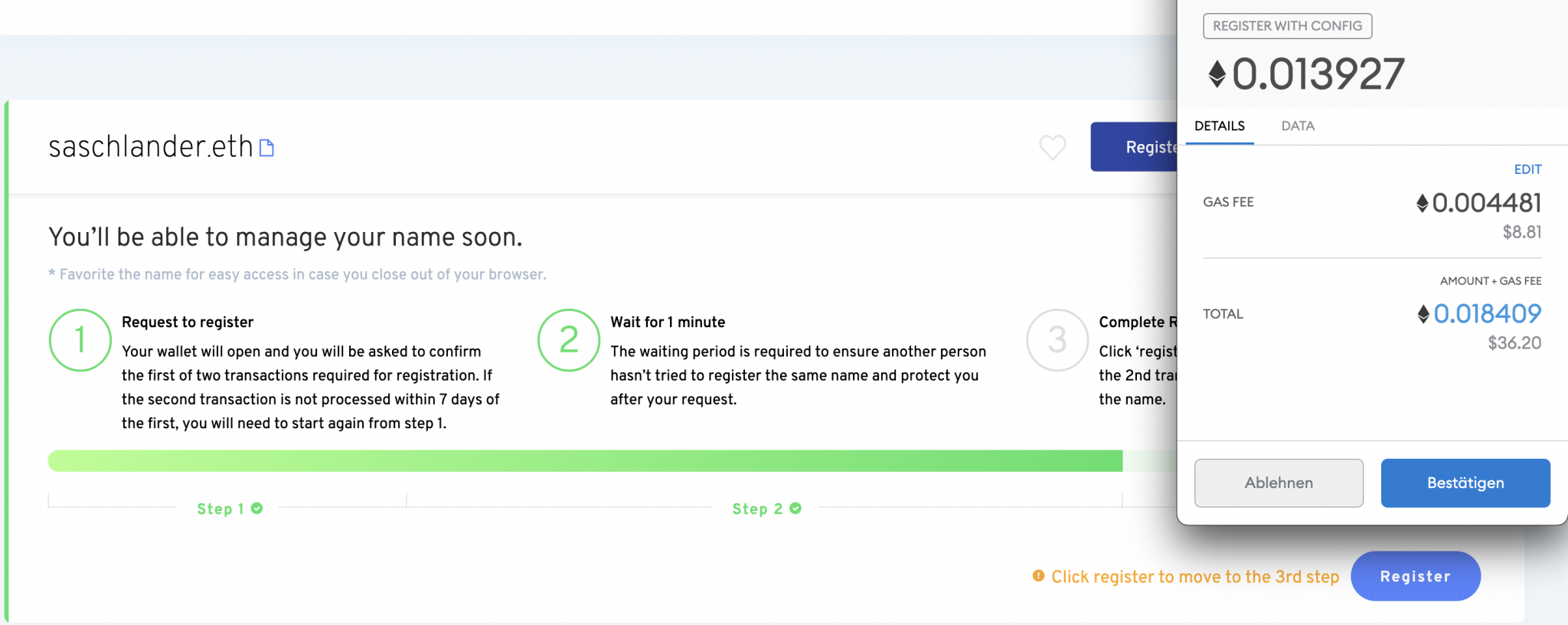The height and width of the screenshot is (625, 1568).
Task: Click the Ethereum icon beside total 0.018409
Action: pyautogui.click(x=1423, y=314)
